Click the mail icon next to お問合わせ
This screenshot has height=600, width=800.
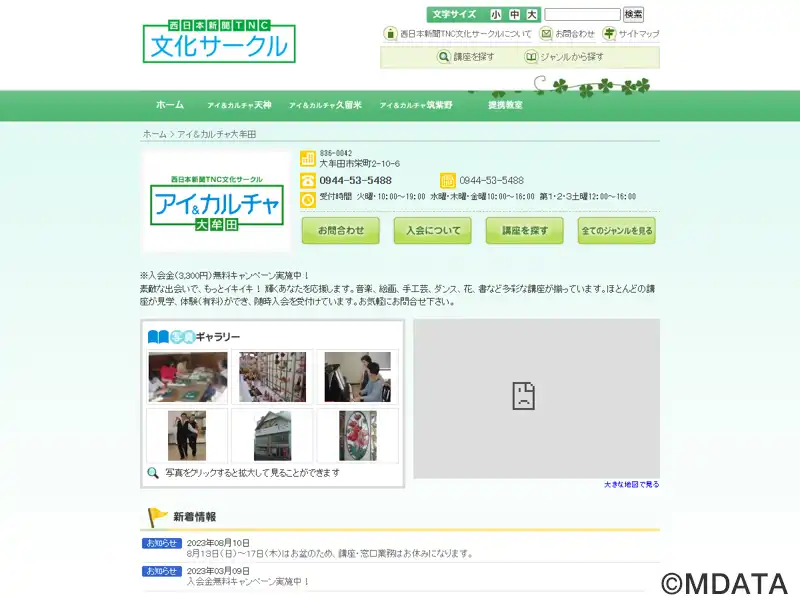pos(546,34)
